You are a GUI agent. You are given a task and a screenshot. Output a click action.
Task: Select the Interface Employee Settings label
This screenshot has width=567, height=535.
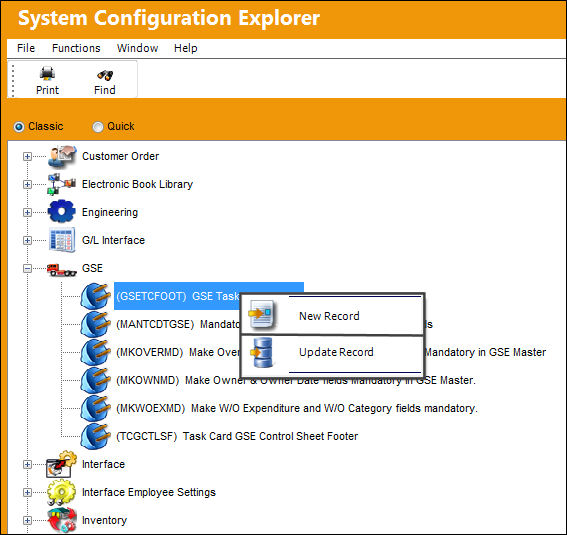point(149,492)
